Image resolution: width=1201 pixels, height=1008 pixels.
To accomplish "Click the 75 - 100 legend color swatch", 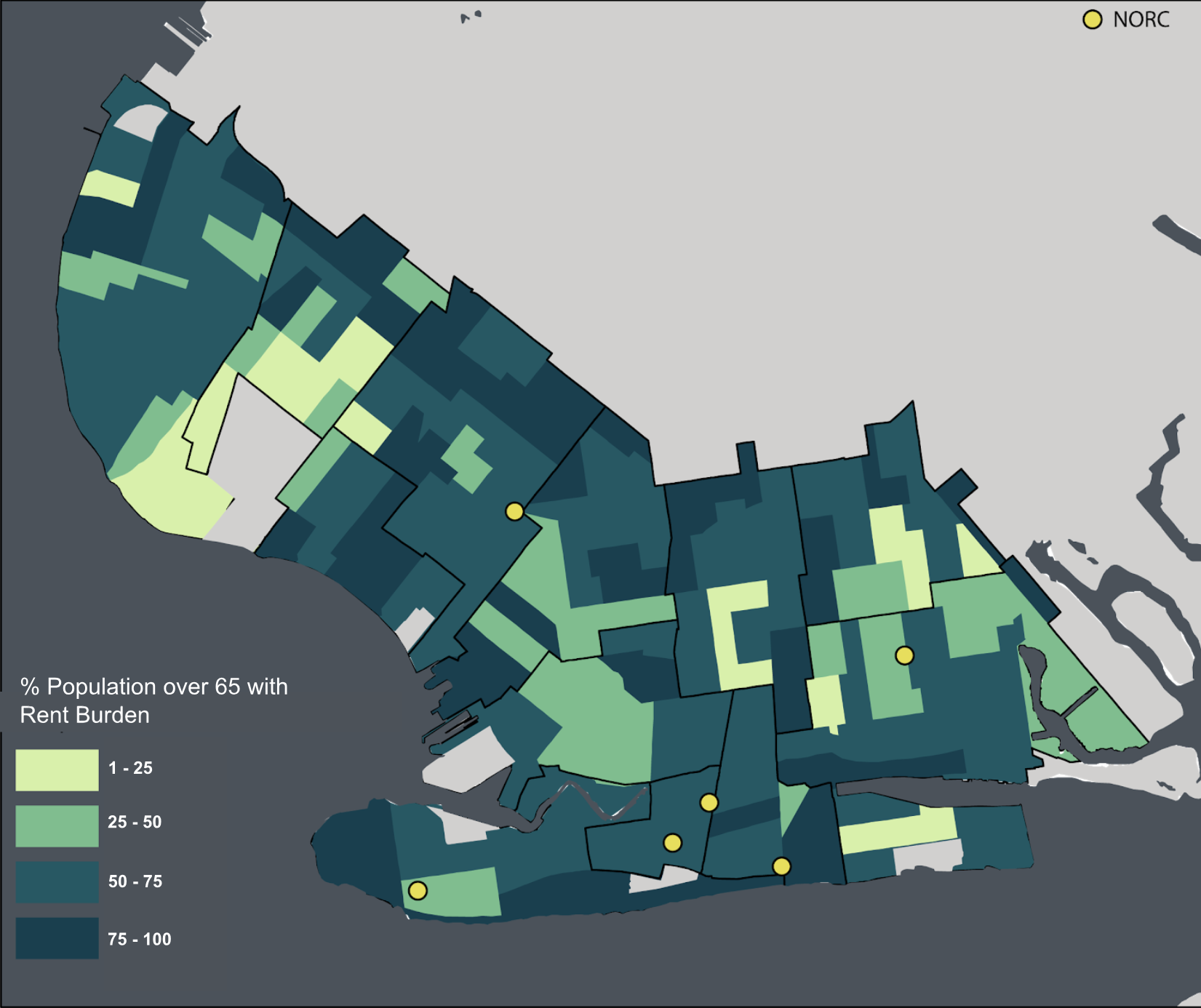I will tap(57, 938).
